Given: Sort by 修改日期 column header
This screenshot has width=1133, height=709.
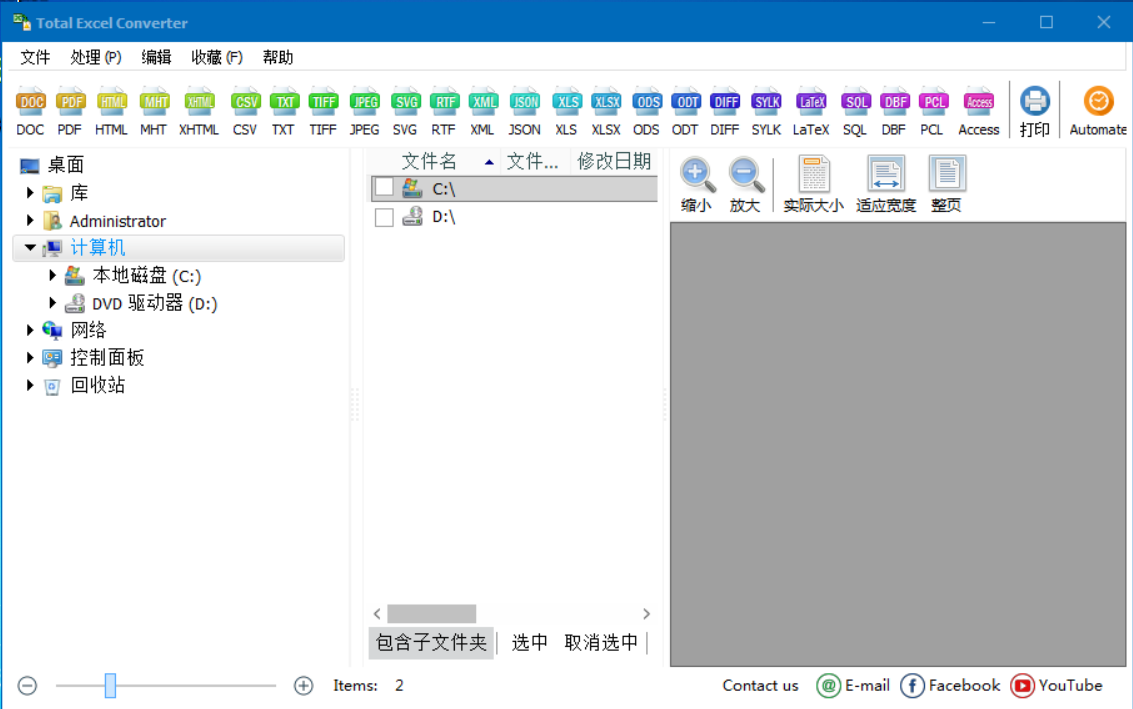Looking at the screenshot, I should (614, 161).
